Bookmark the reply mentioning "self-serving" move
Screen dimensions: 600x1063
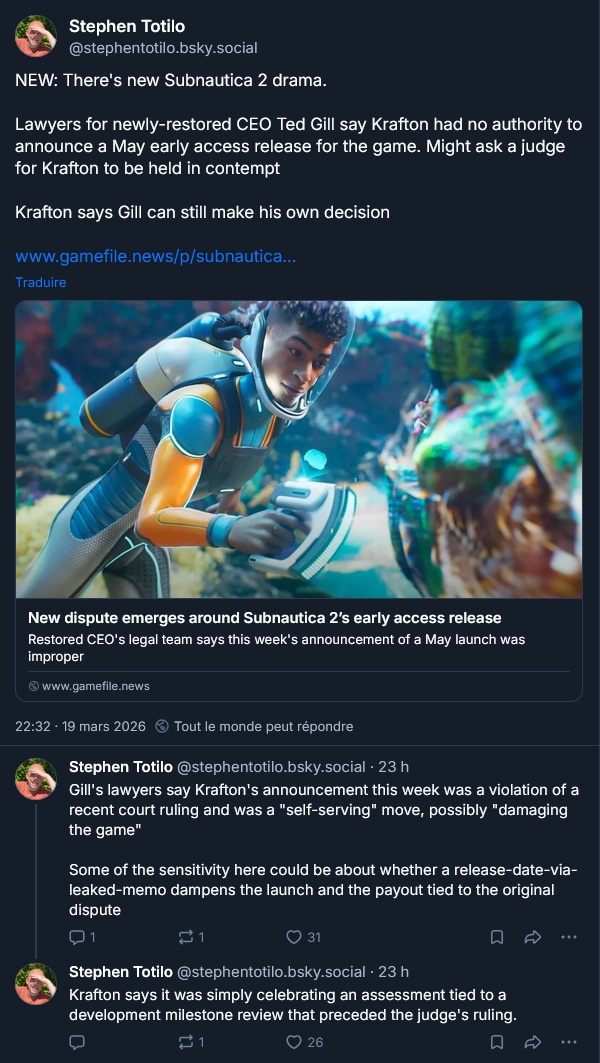click(x=497, y=937)
